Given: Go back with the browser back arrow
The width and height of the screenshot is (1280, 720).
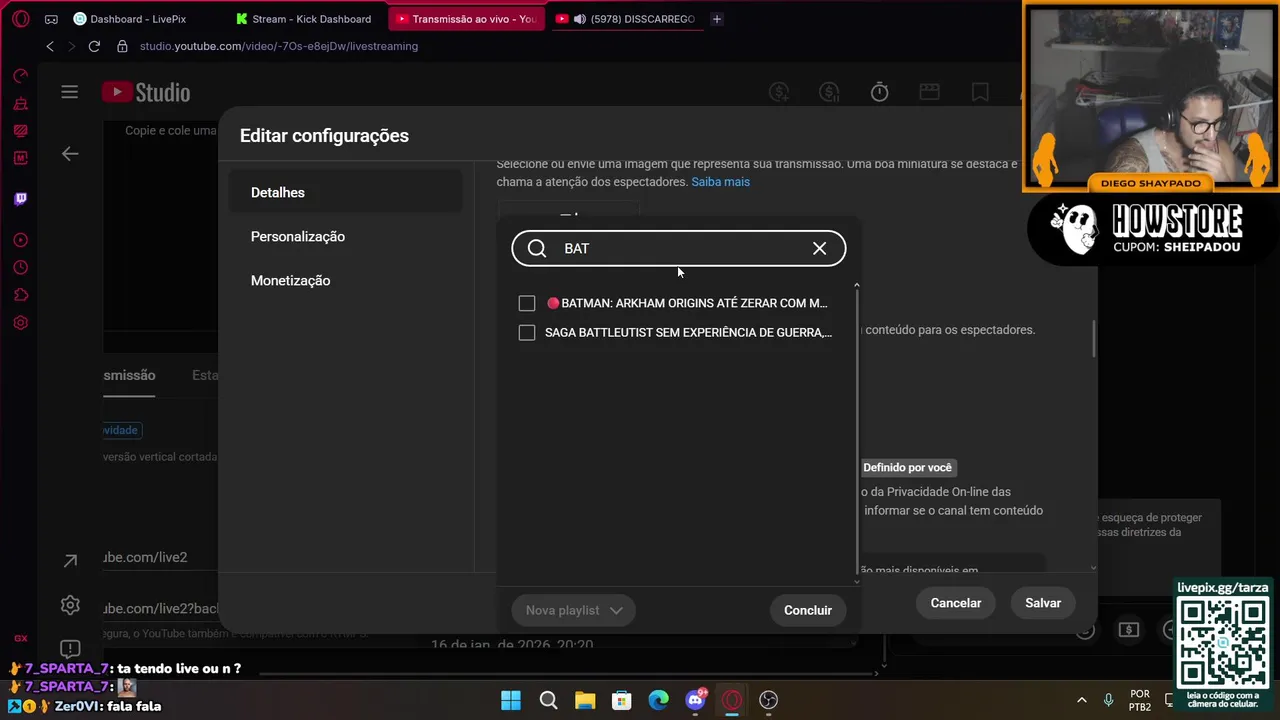Looking at the screenshot, I should 50,46.
